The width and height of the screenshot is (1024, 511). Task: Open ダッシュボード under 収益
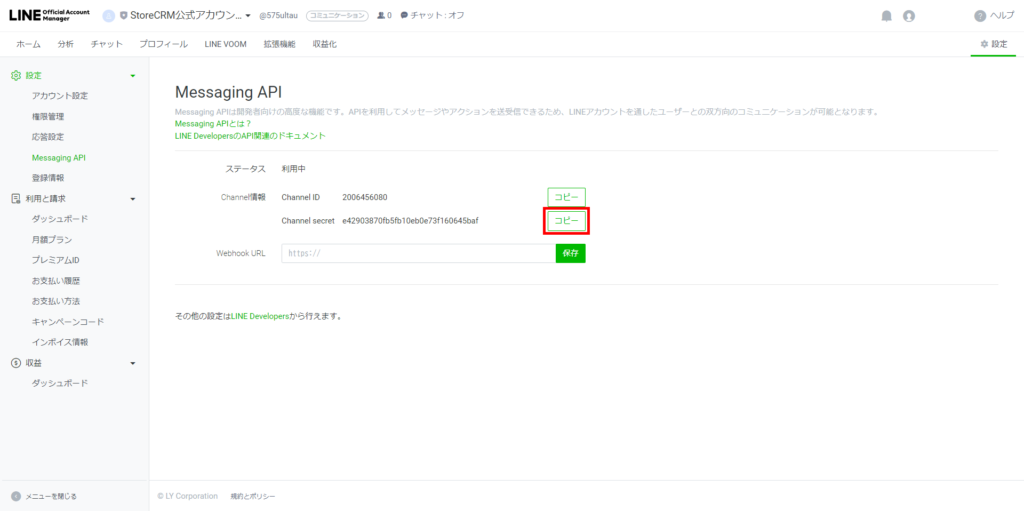tap(59, 383)
